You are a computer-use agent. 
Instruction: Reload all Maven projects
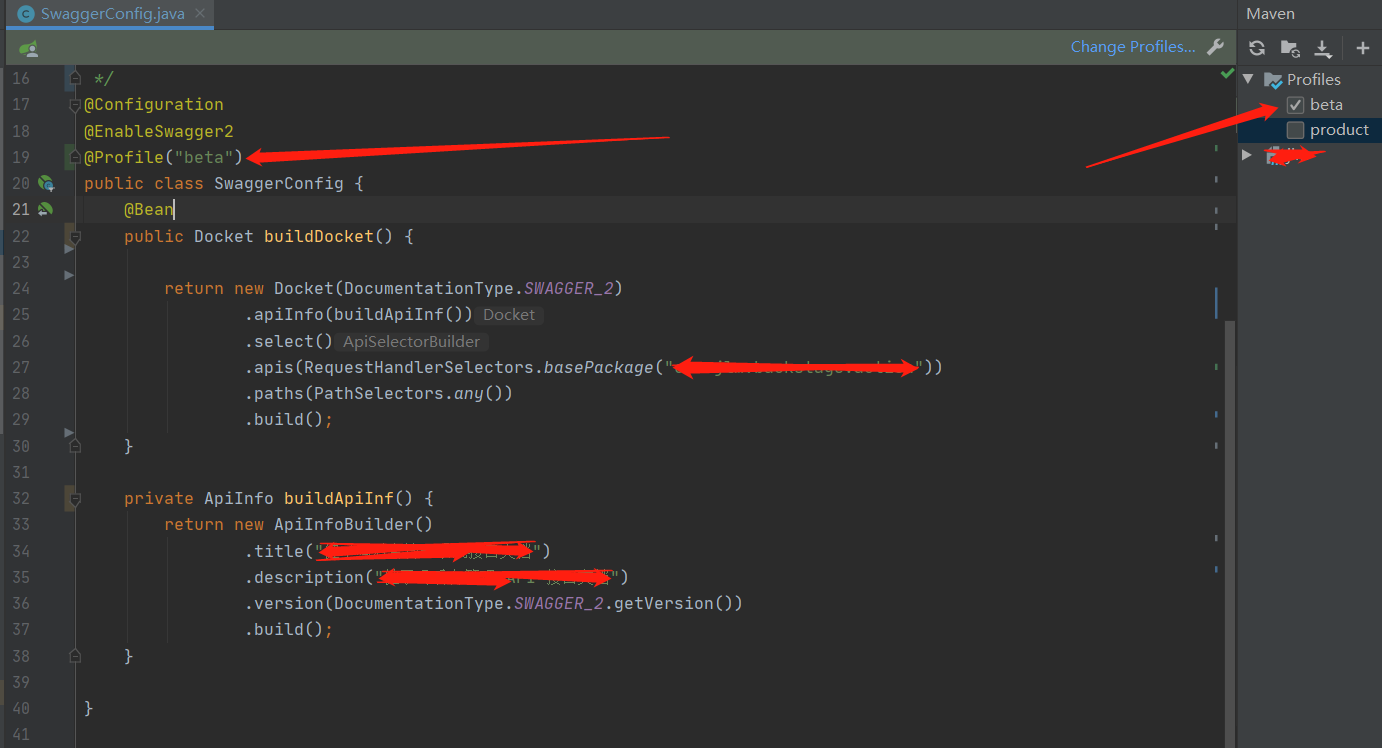(x=1257, y=48)
